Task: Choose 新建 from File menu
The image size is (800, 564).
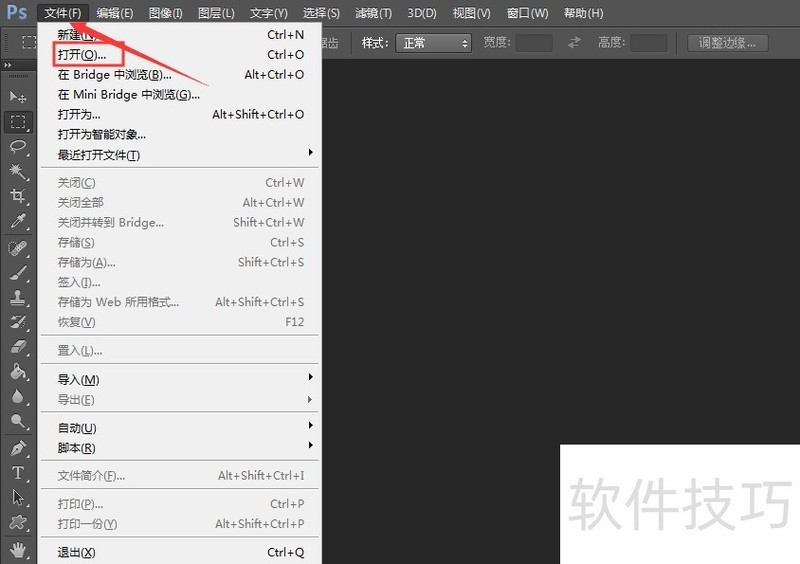Action: (180, 34)
